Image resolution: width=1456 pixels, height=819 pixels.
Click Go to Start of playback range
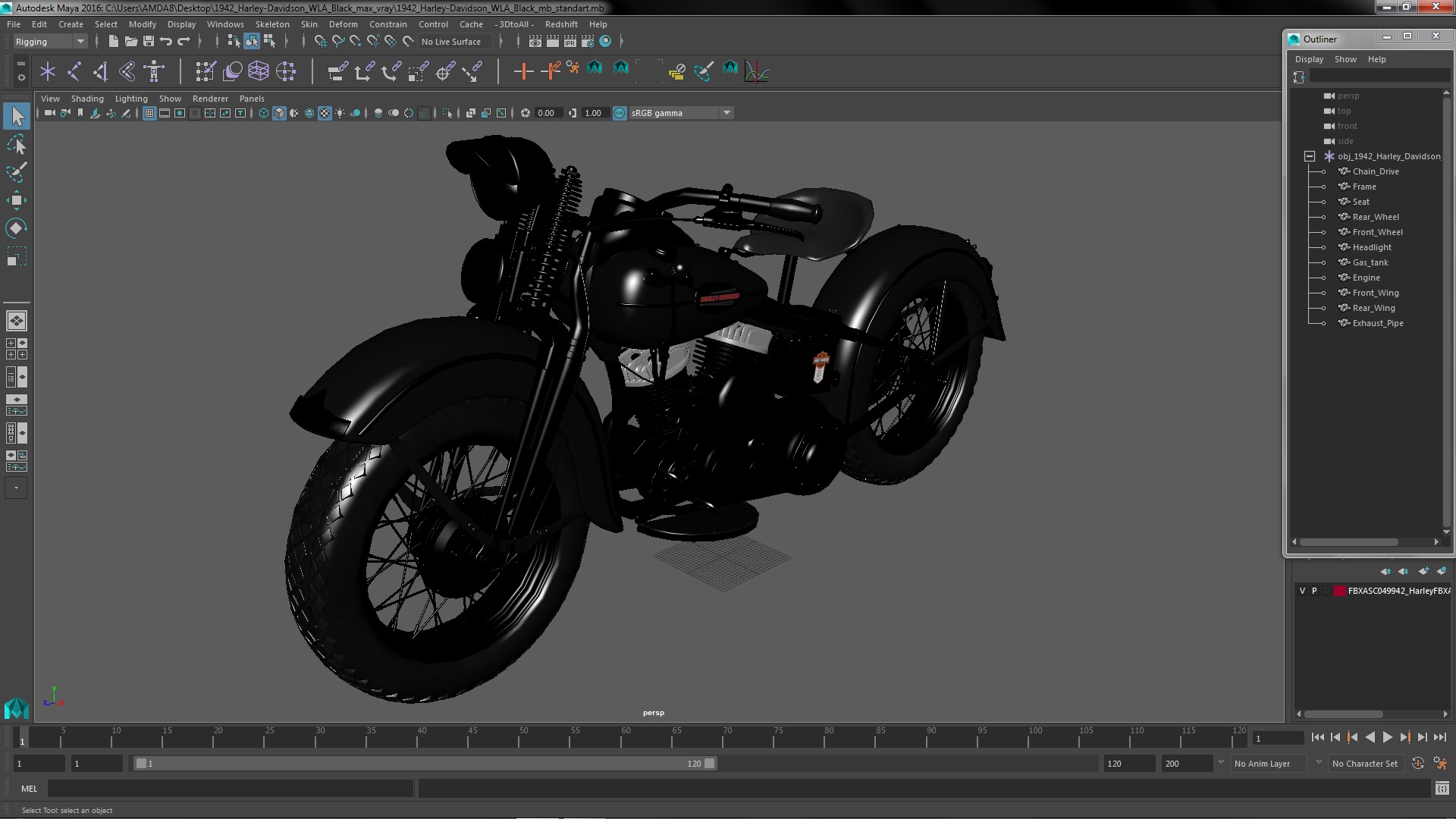point(1317,737)
